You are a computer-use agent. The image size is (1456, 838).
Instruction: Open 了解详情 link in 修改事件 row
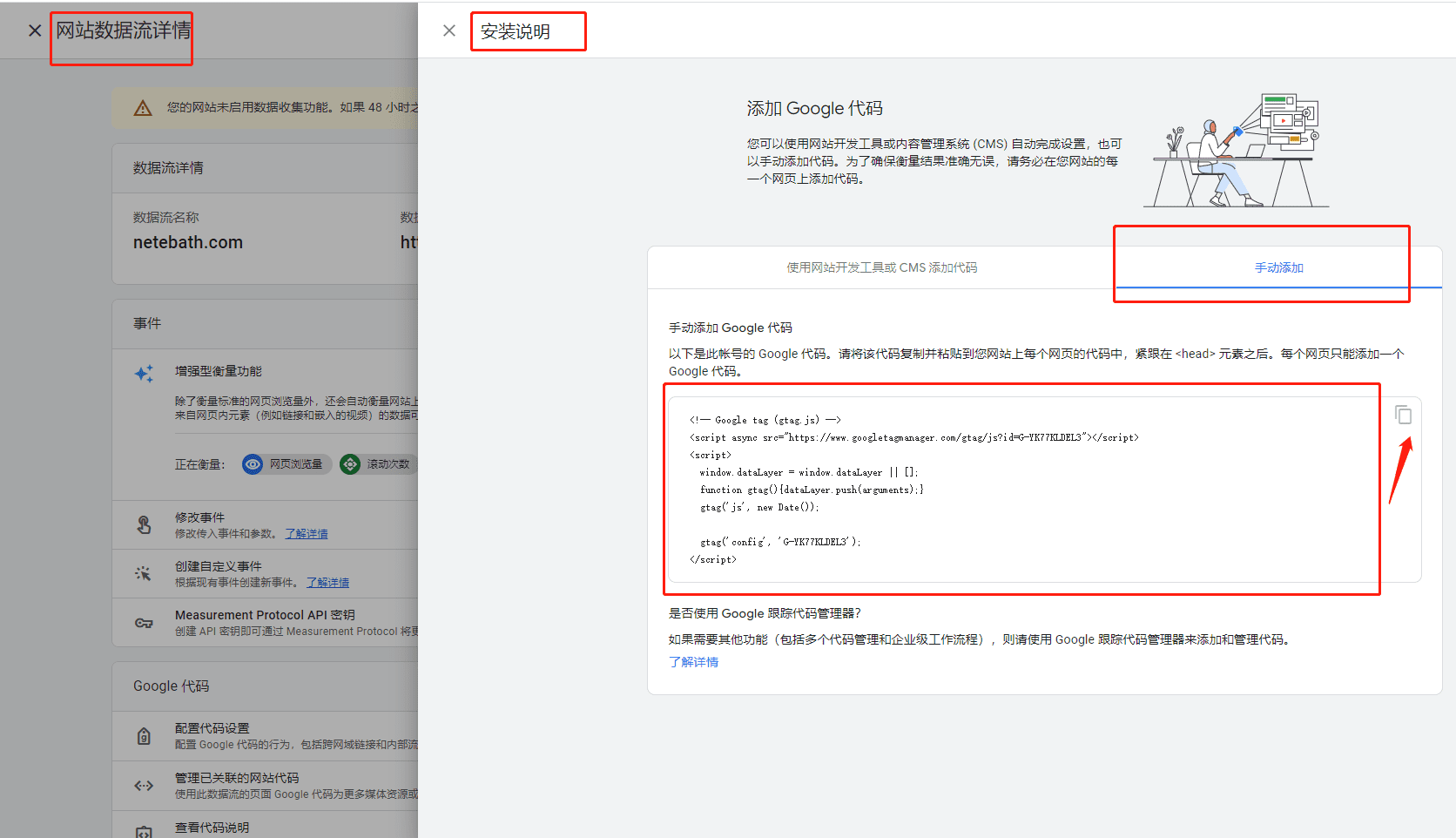307,534
